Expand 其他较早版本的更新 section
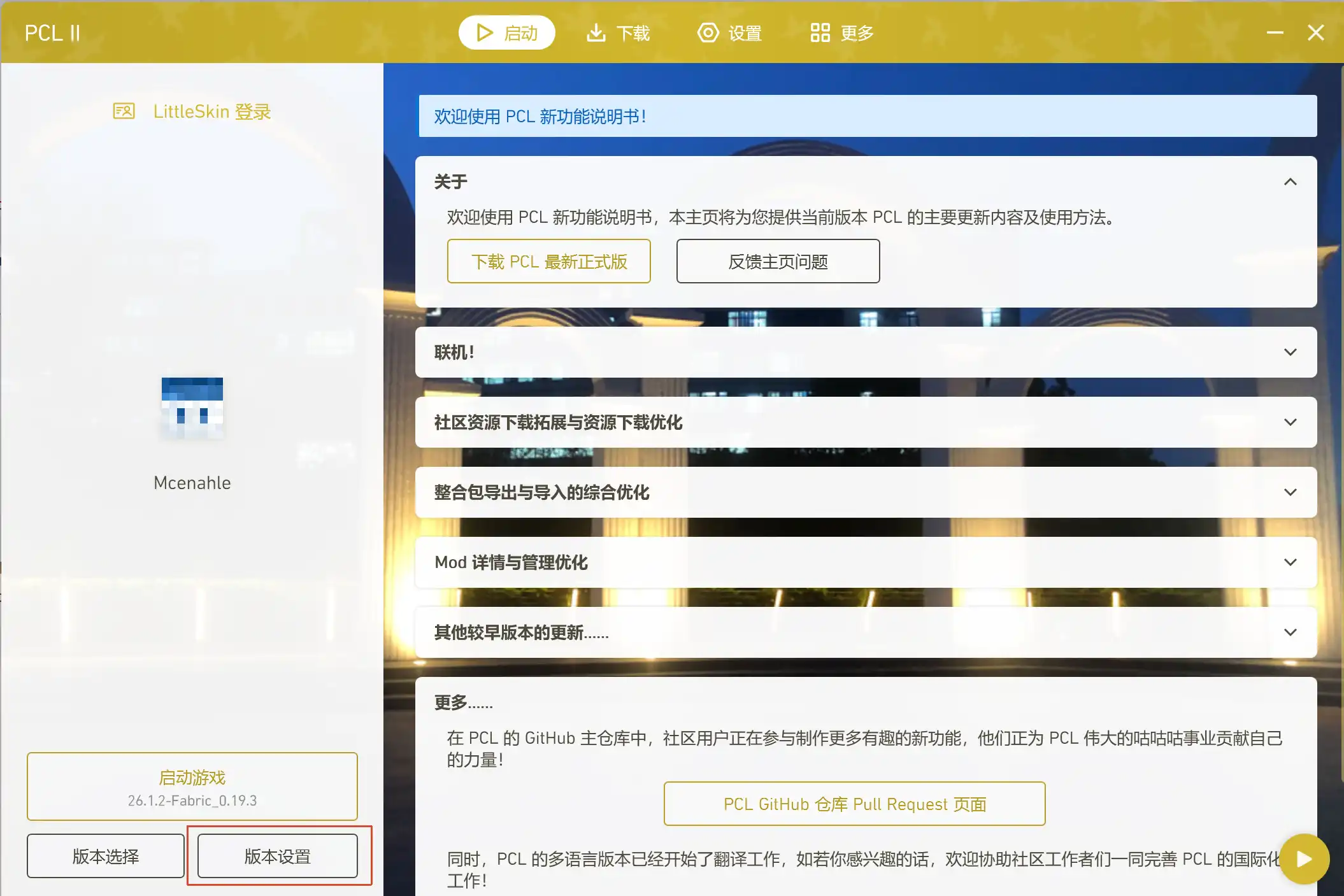 tap(866, 632)
